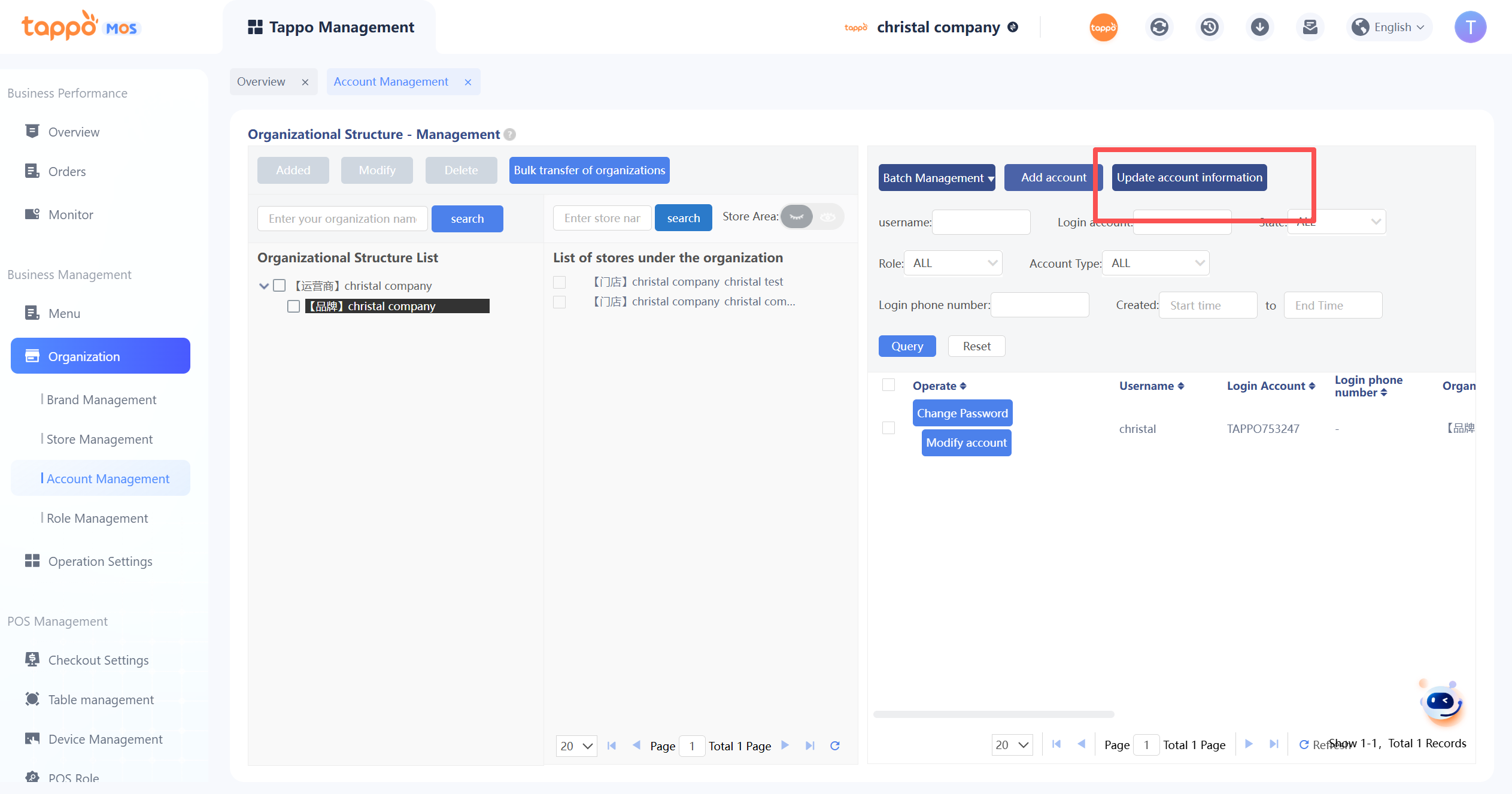Open the chatbot assistant robot icon

coord(1441,702)
